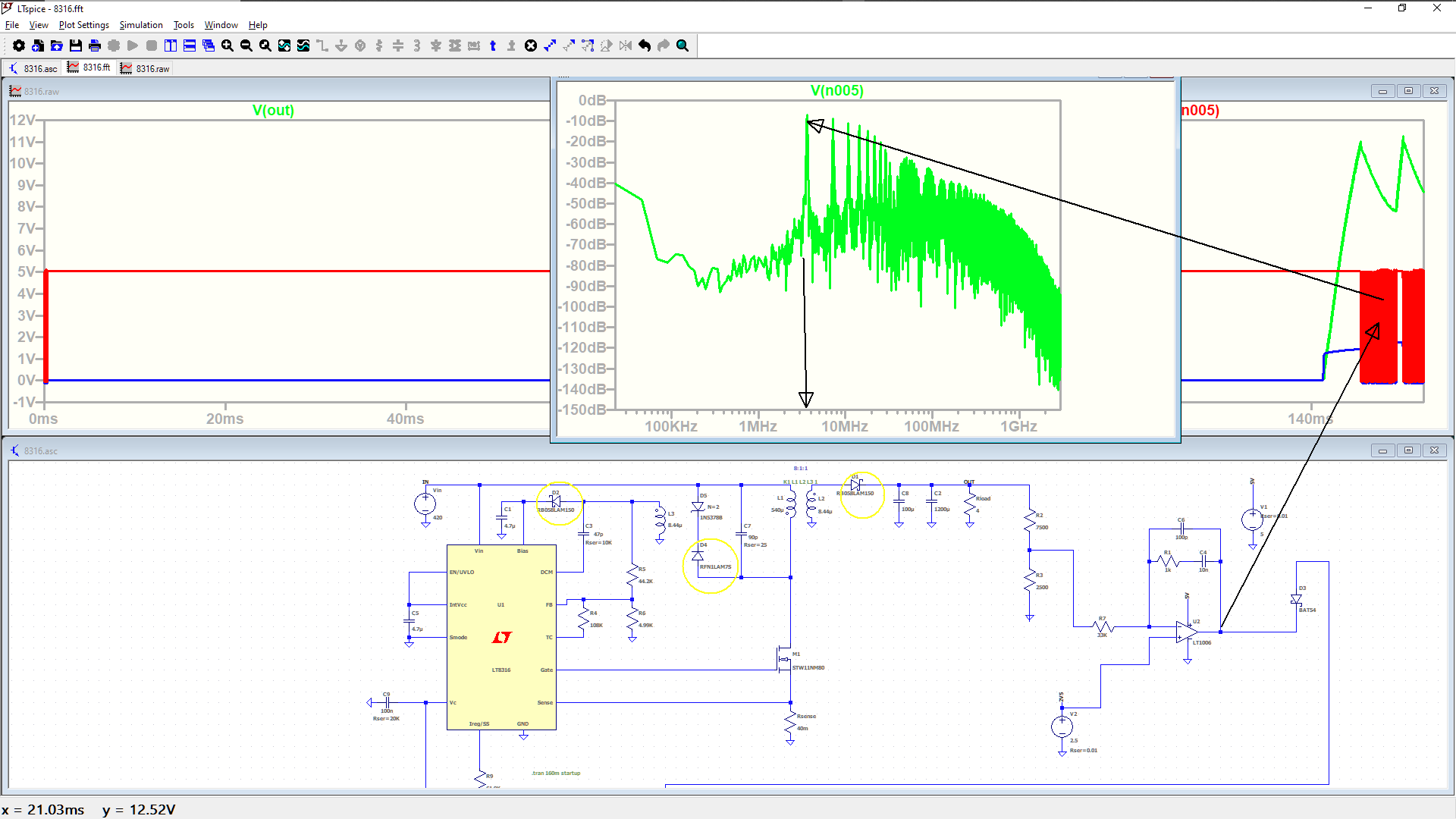Click the Undo arrow icon

pos(645,45)
